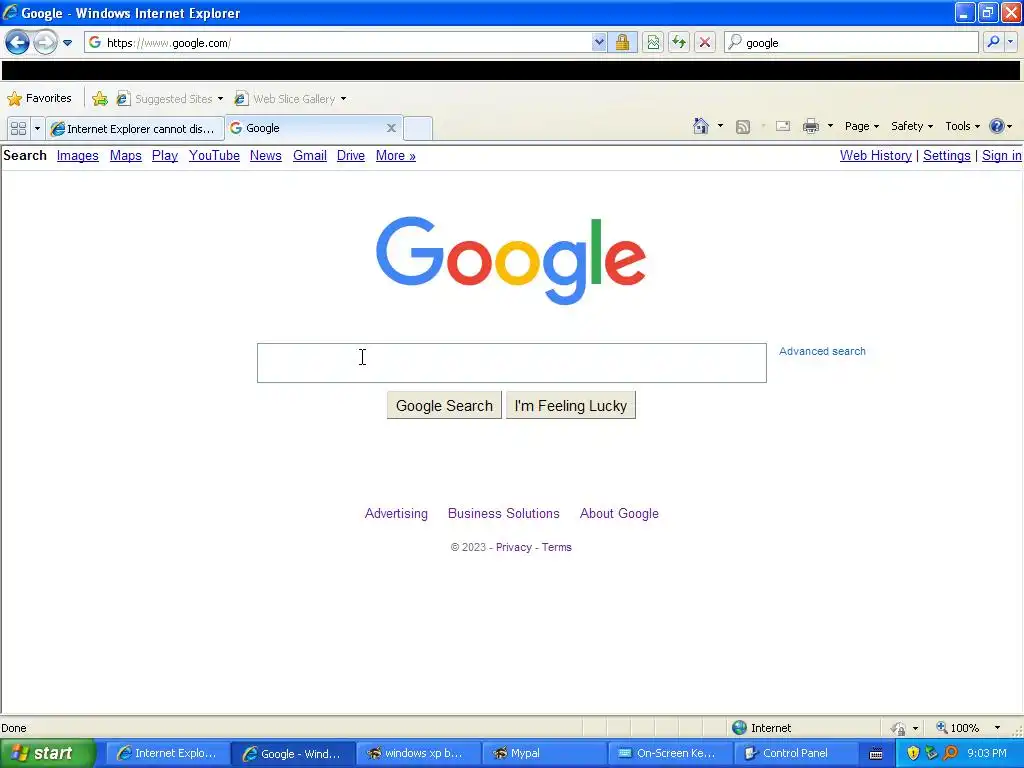Open the Drive link
The width and height of the screenshot is (1024, 768).
click(351, 155)
